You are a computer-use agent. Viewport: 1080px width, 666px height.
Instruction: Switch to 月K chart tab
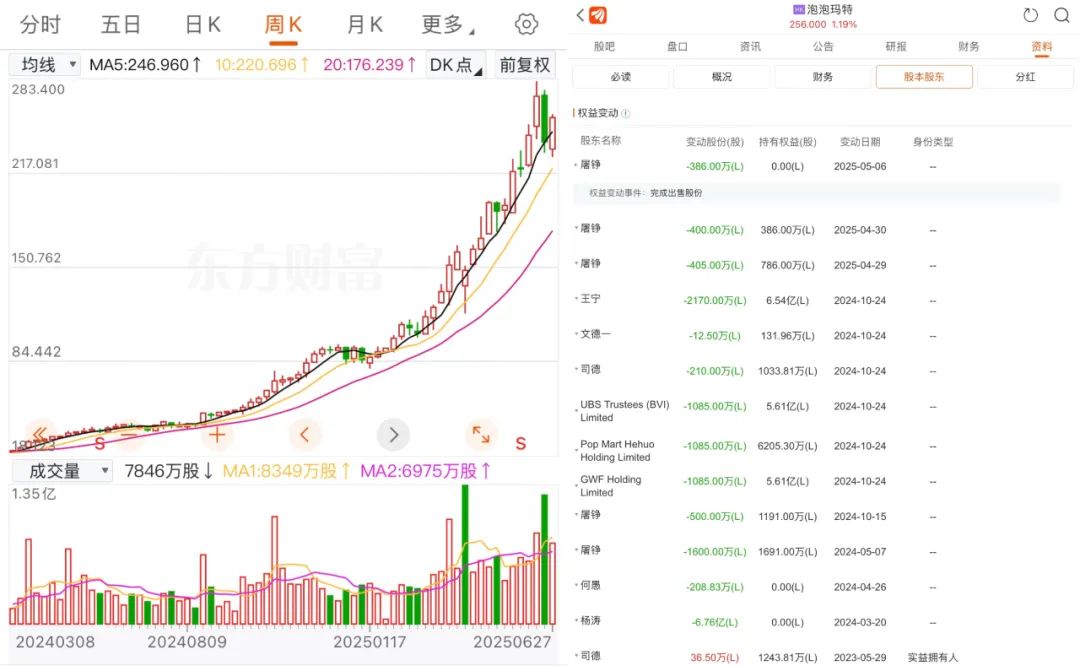[364, 25]
